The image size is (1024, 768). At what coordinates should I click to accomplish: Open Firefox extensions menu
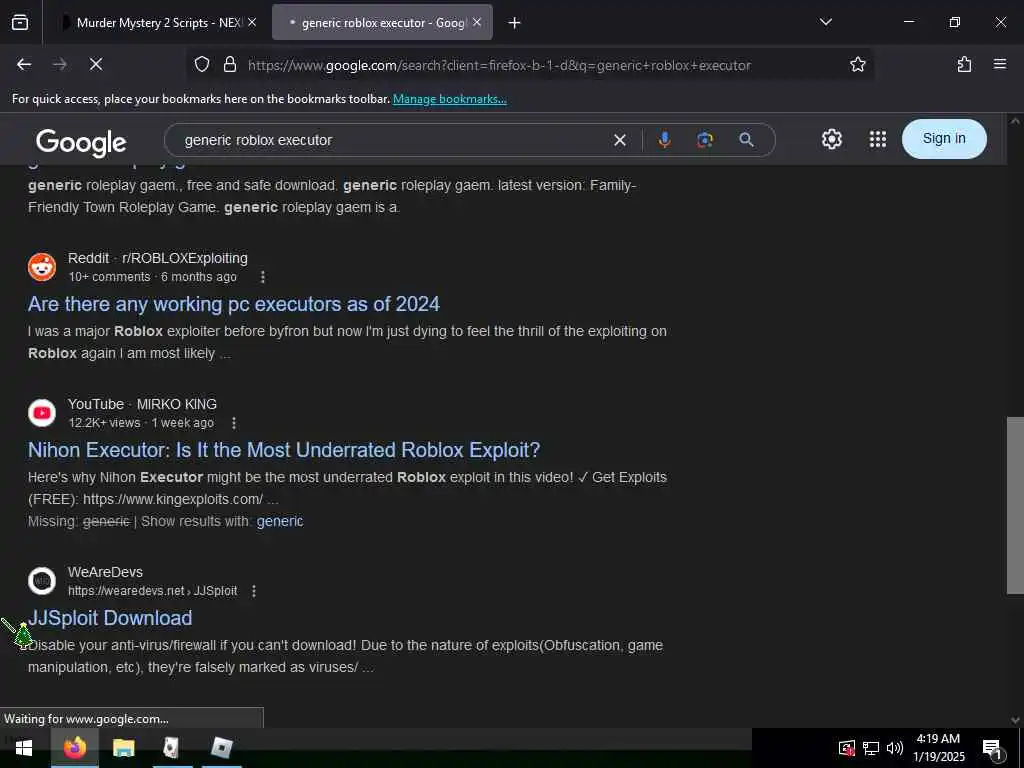[964, 64]
